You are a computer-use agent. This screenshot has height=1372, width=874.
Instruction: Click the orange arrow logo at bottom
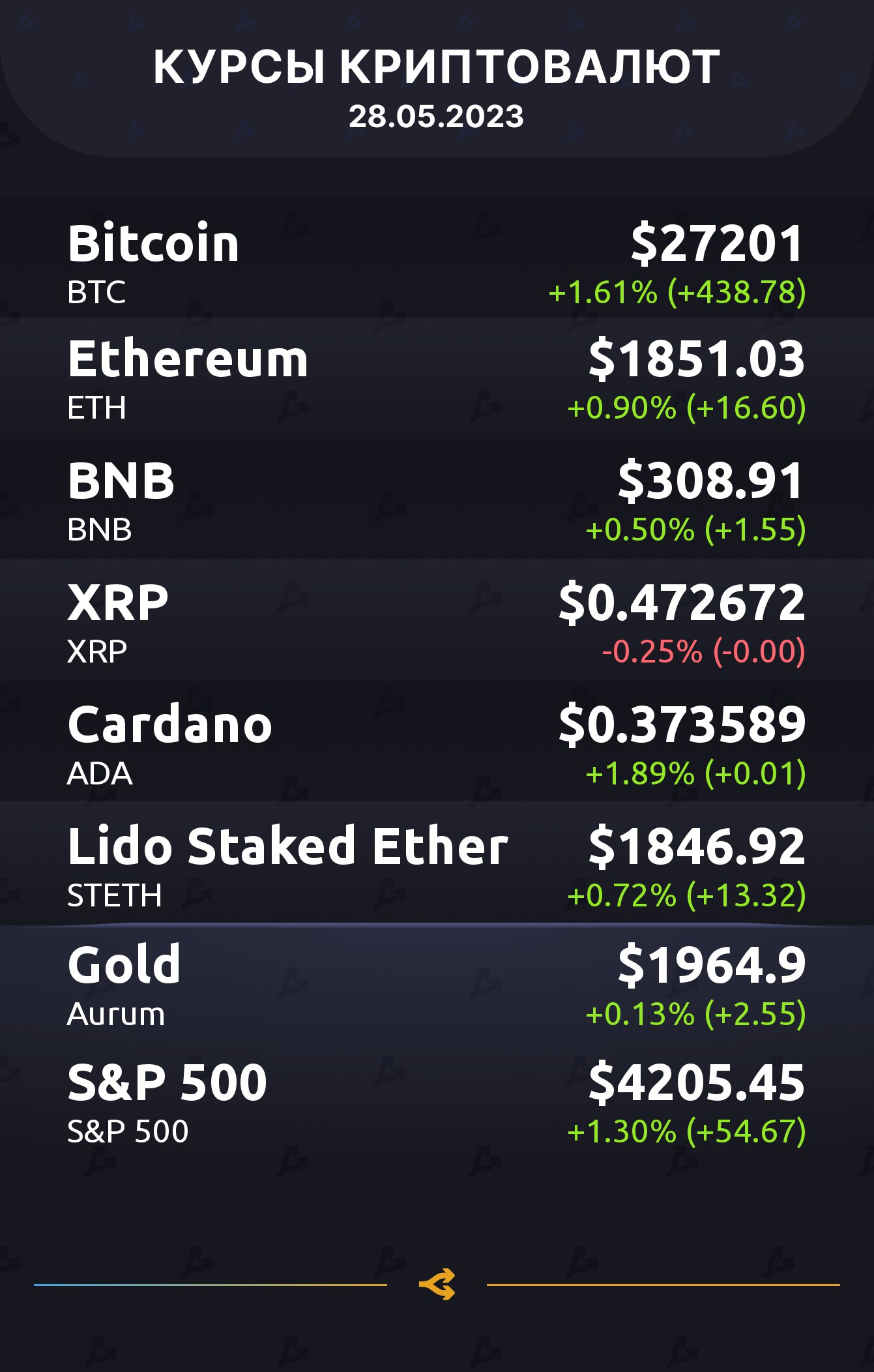click(437, 1285)
